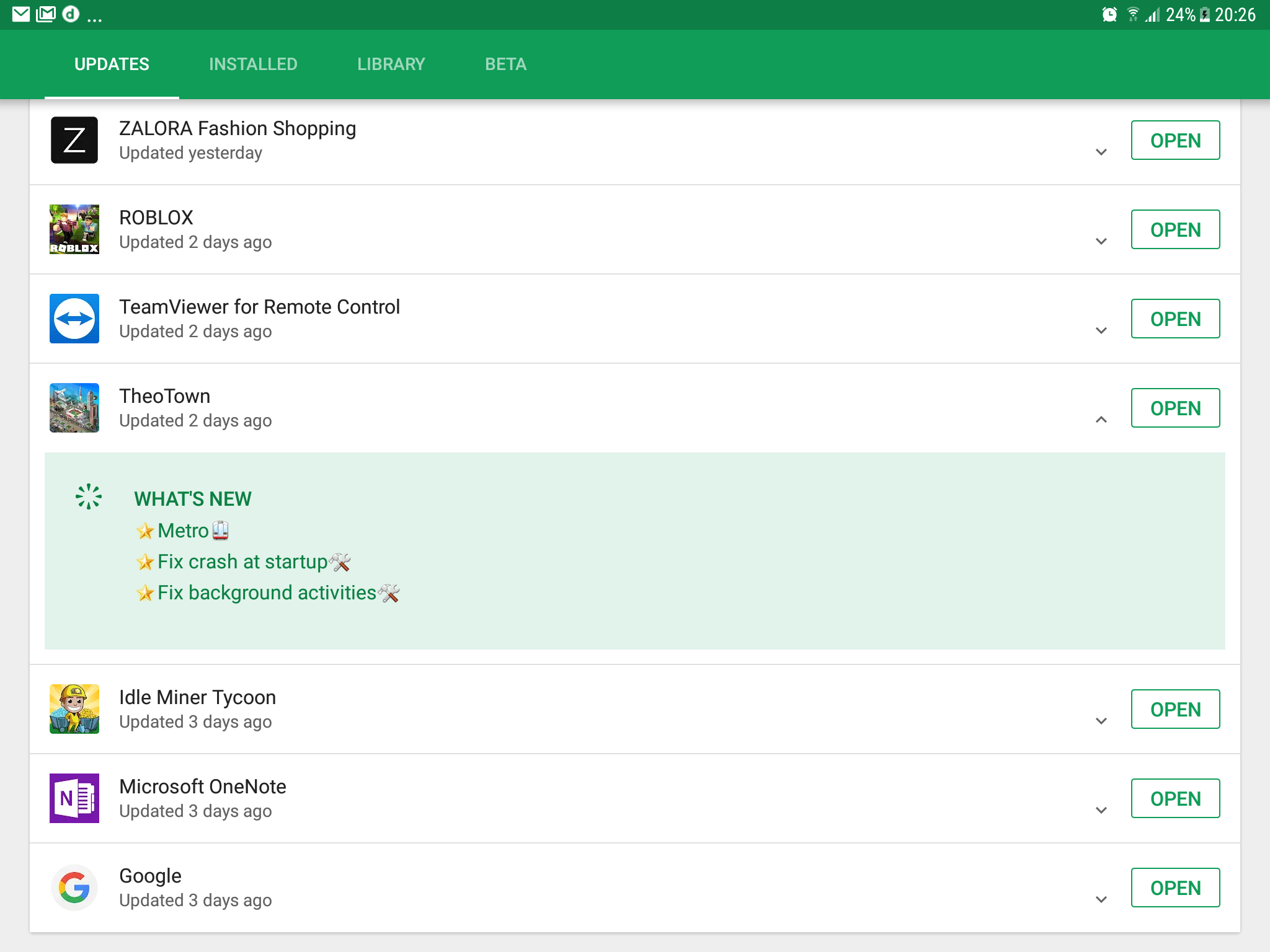The height and width of the screenshot is (952, 1270).
Task: Tap 'Microsoft OneNote' title text
Action: [203, 787]
